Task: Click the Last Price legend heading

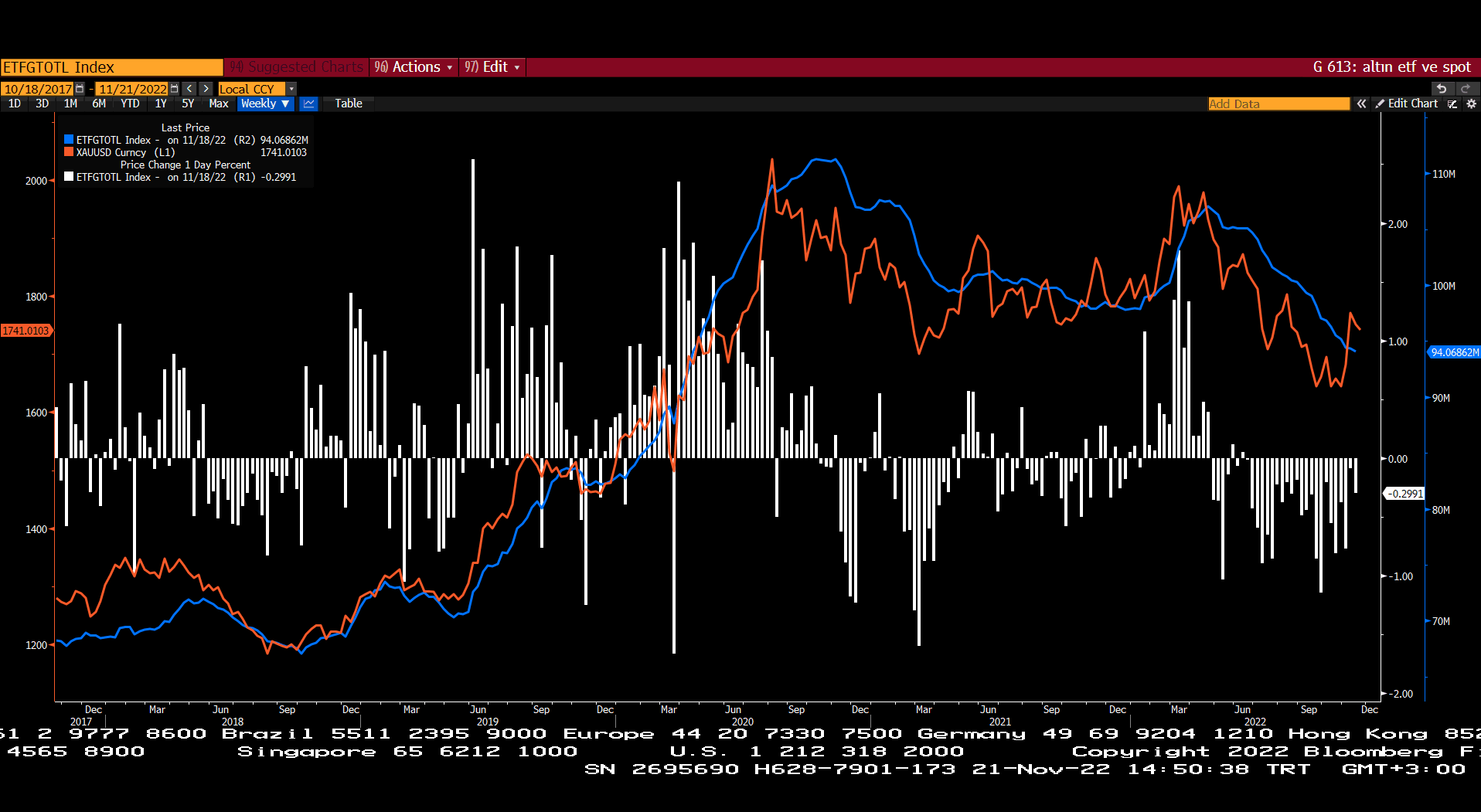Action: click(x=186, y=127)
